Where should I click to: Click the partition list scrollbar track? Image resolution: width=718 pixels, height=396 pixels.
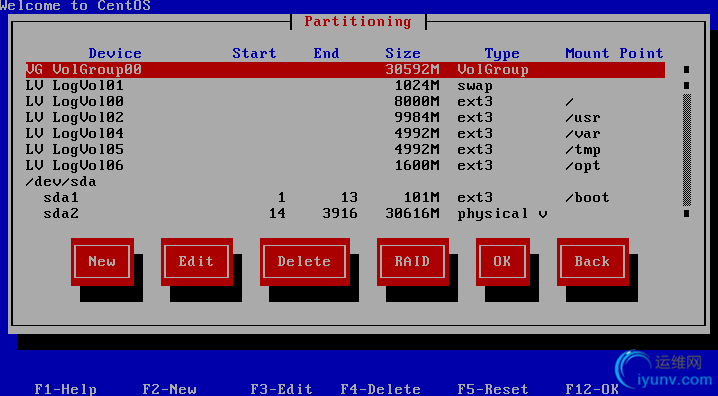[x=686, y=150]
